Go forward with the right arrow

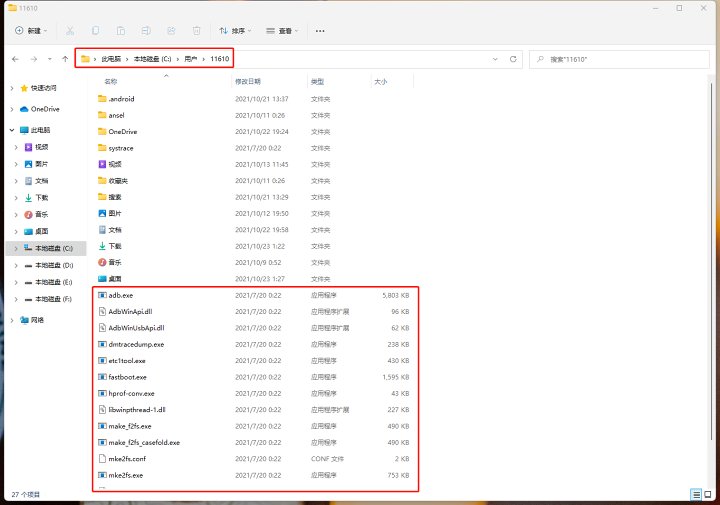[x=34, y=59]
